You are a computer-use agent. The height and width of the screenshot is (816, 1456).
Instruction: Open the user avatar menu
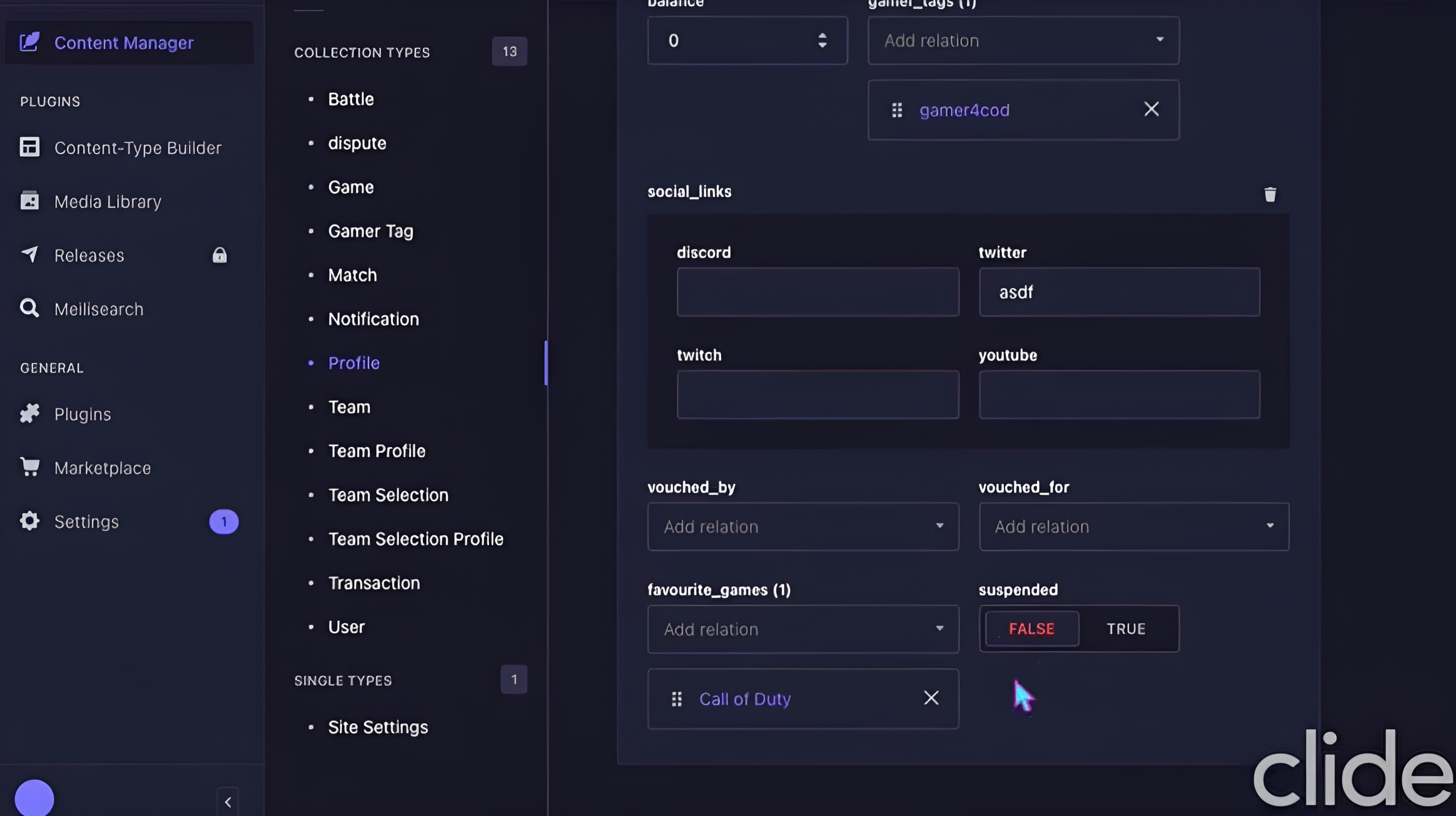35,798
